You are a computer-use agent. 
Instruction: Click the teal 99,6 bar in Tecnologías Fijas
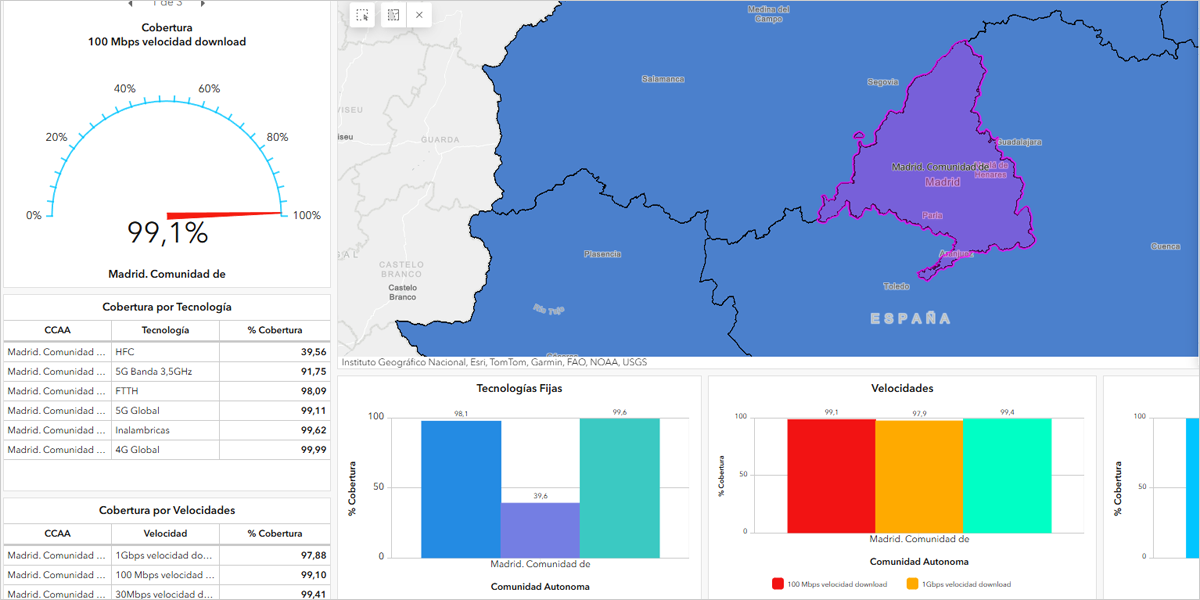pyautogui.click(x=619, y=487)
